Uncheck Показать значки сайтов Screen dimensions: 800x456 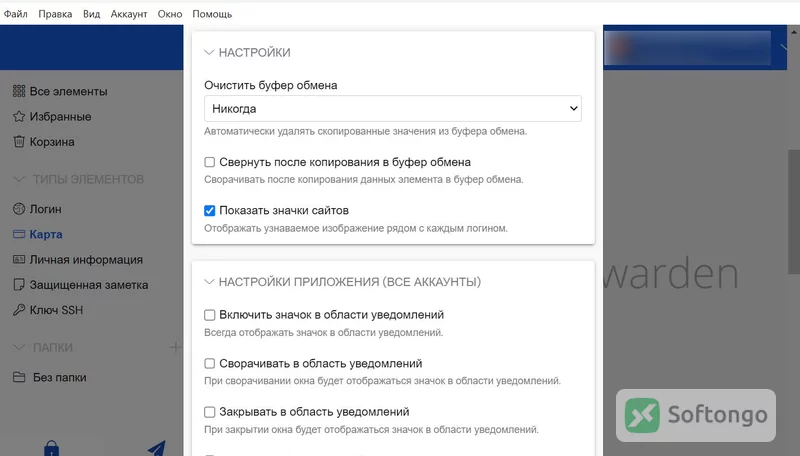point(210,211)
